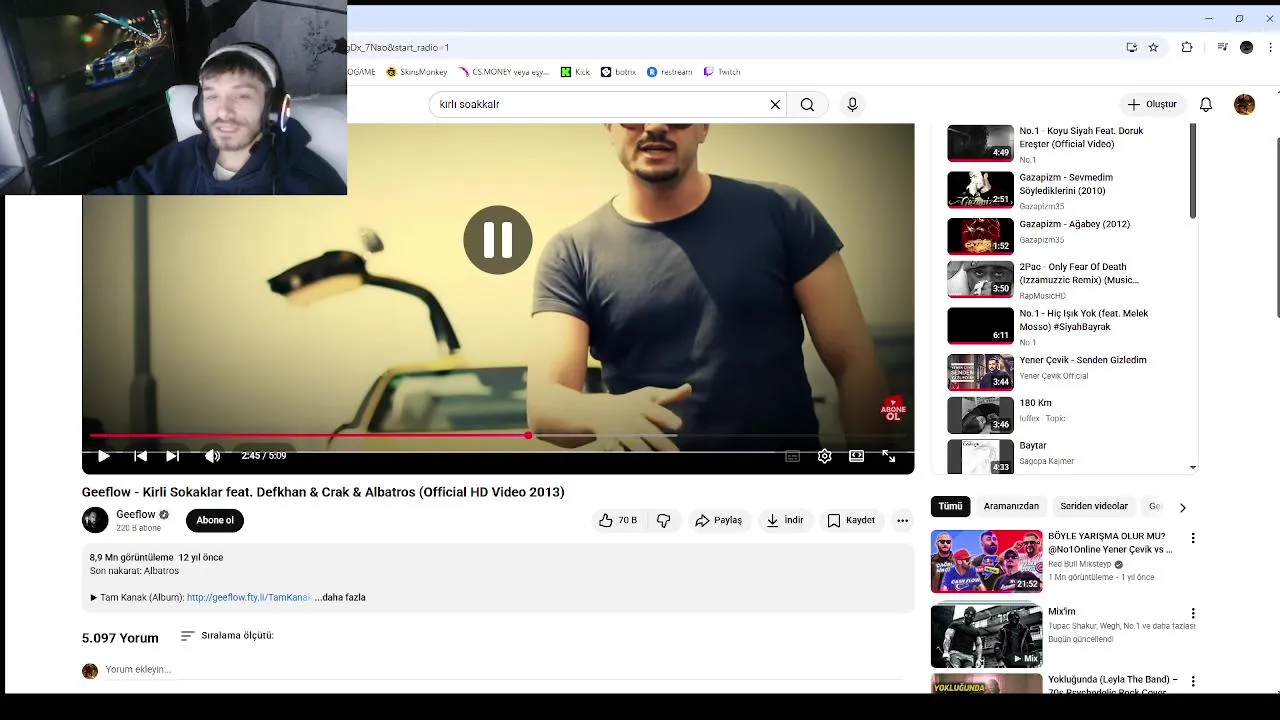The width and height of the screenshot is (1280, 720).
Task: Open Chrome media controls icon
Action: click(1222, 47)
